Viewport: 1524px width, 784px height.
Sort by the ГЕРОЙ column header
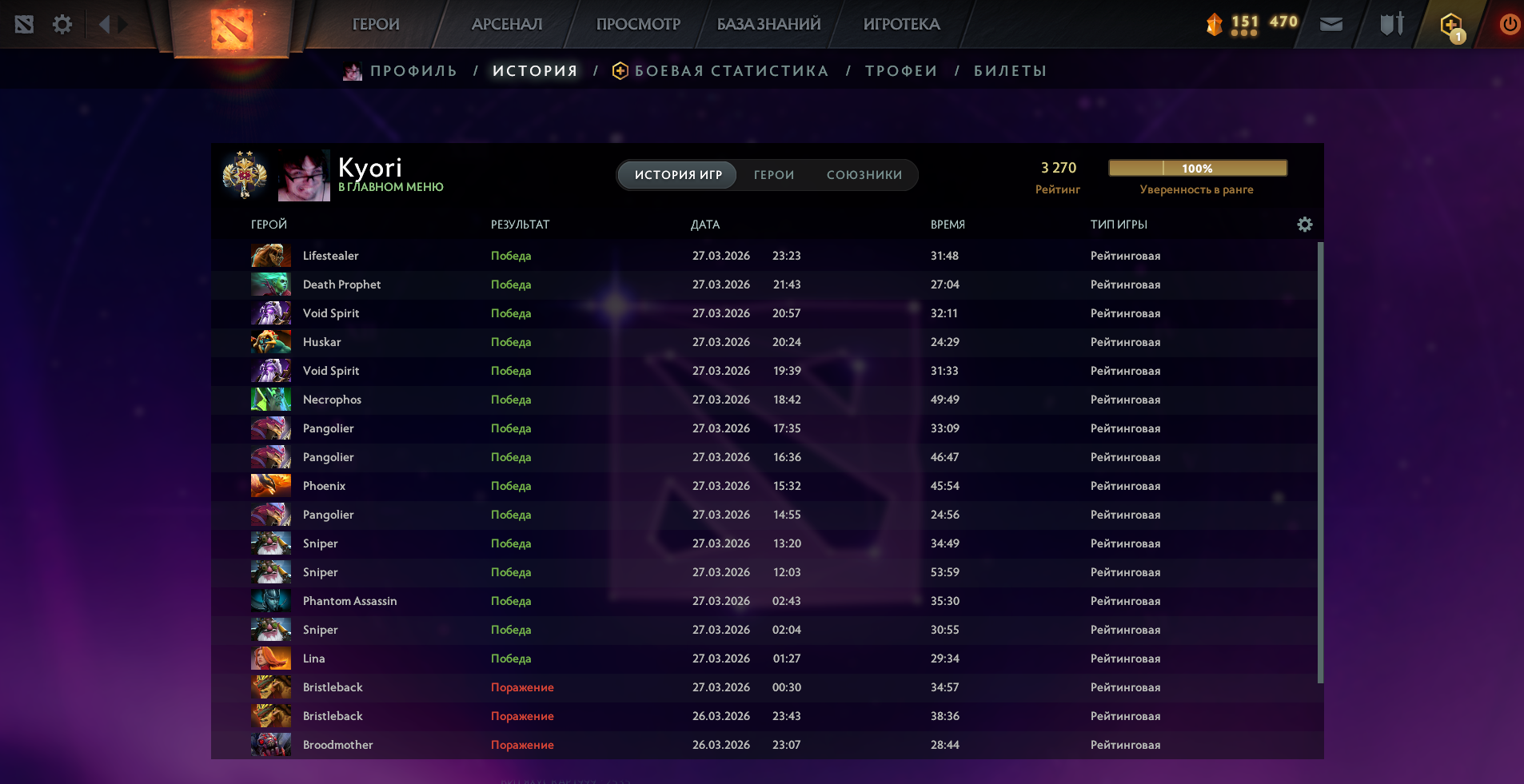coord(269,225)
